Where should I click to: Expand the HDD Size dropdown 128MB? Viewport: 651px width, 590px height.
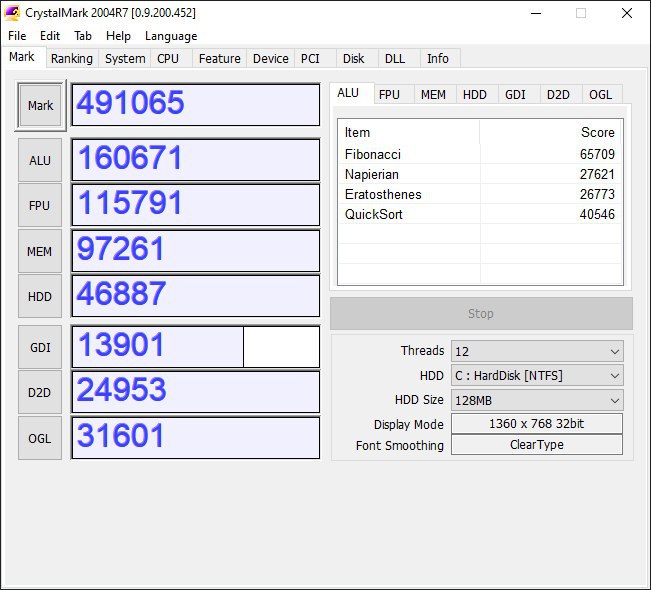pos(537,400)
